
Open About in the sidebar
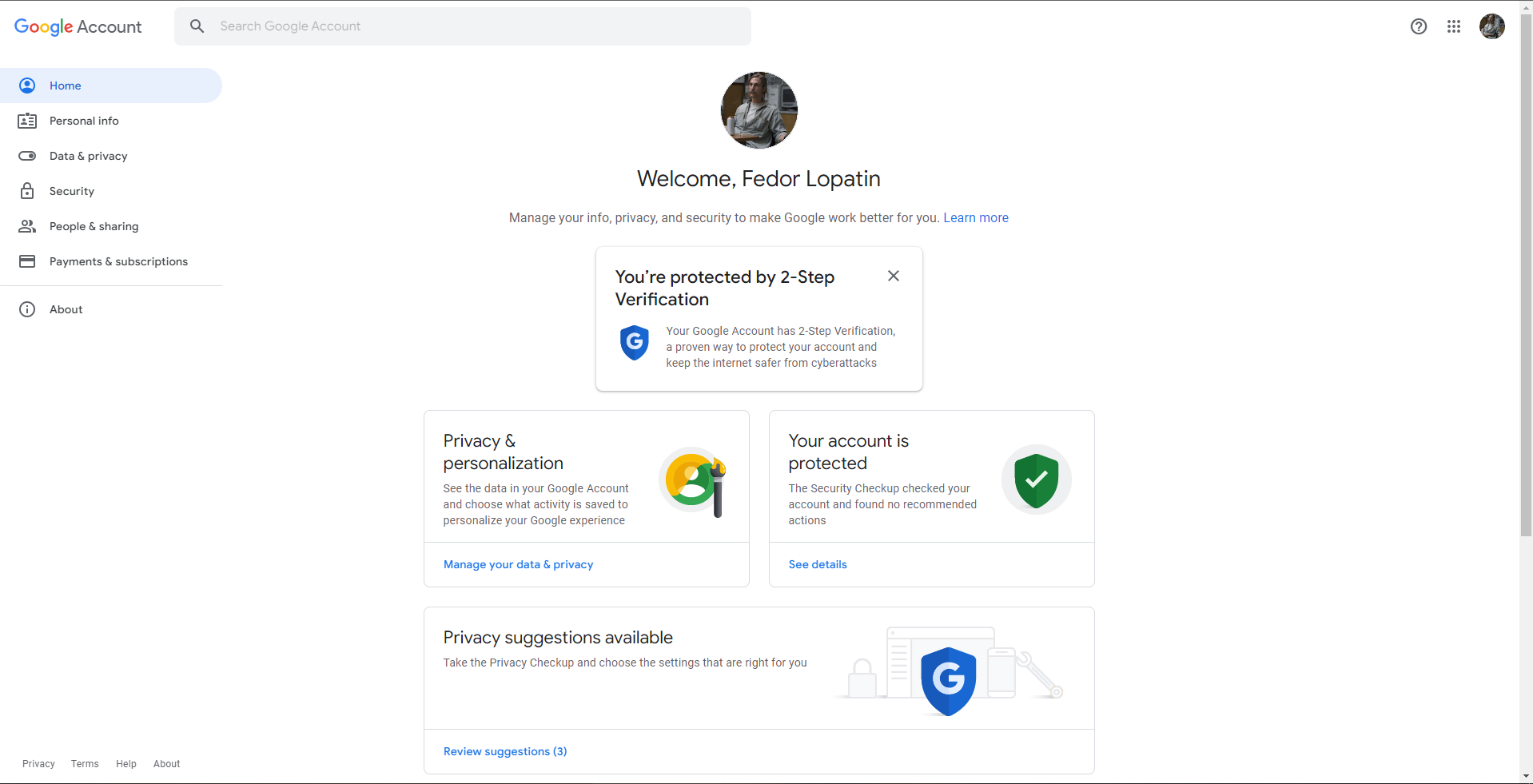[111, 309]
